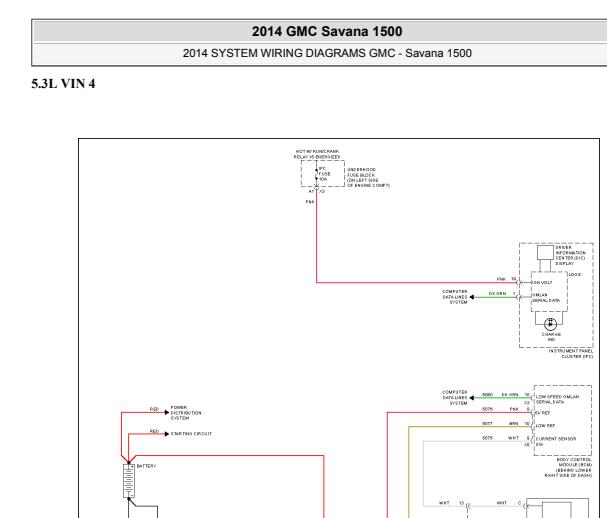Click the battery symbol in the diagram
Image resolution: width=607 pixels, height=518 pixels.
point(129,481)
